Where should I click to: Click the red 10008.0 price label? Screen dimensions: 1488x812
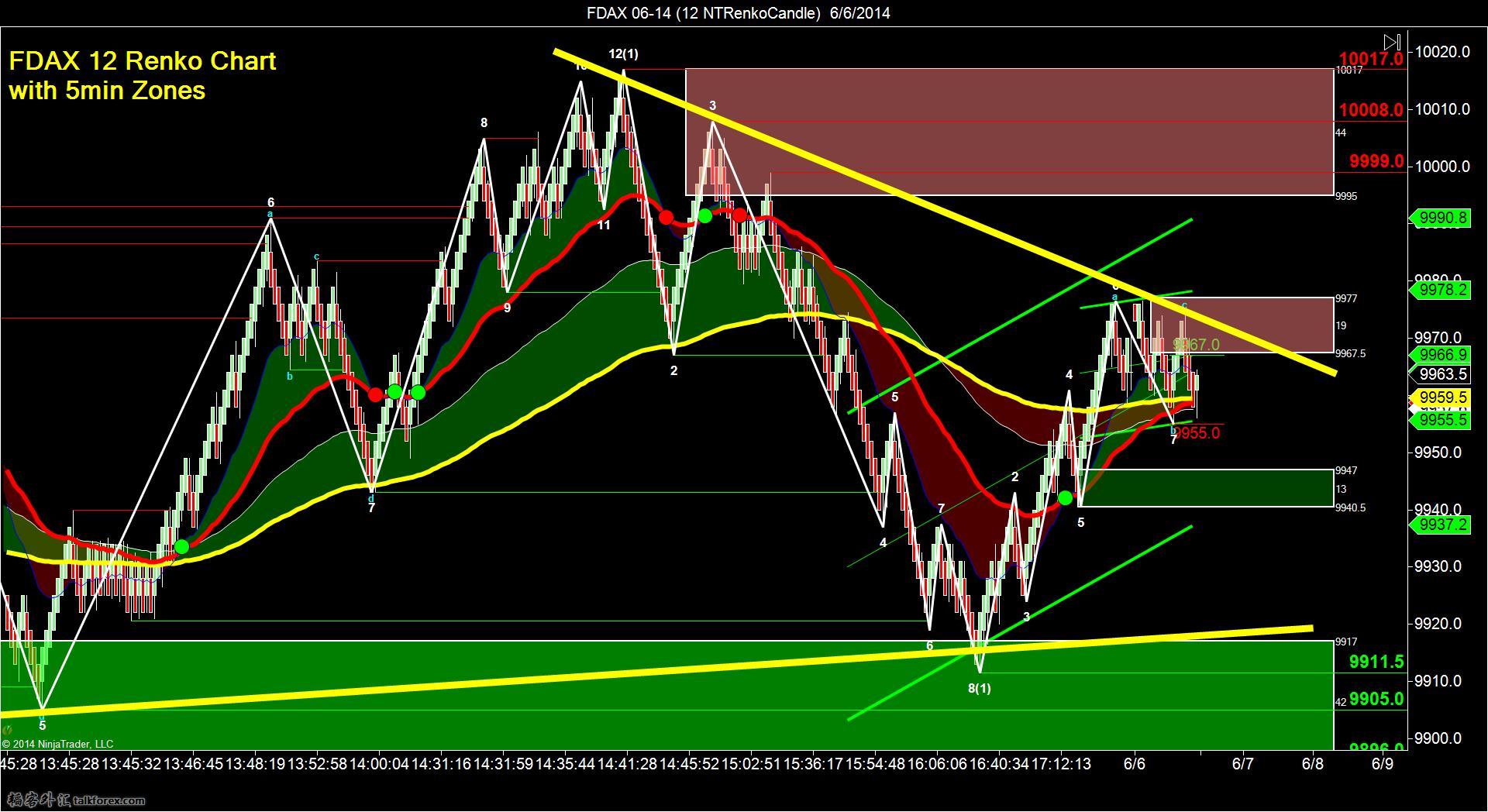(1371, 110)
